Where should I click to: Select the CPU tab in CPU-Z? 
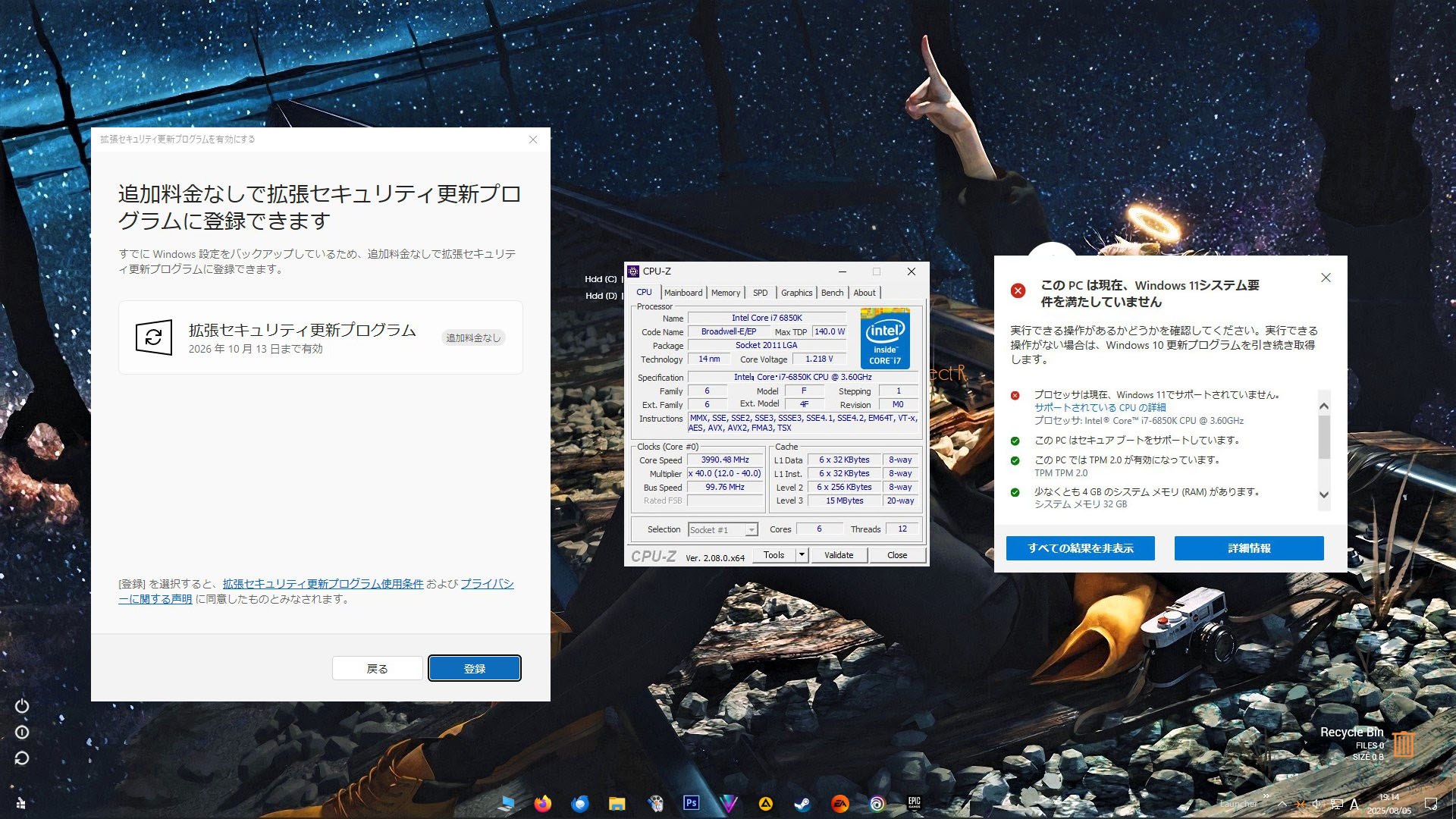tap(644, 292)
